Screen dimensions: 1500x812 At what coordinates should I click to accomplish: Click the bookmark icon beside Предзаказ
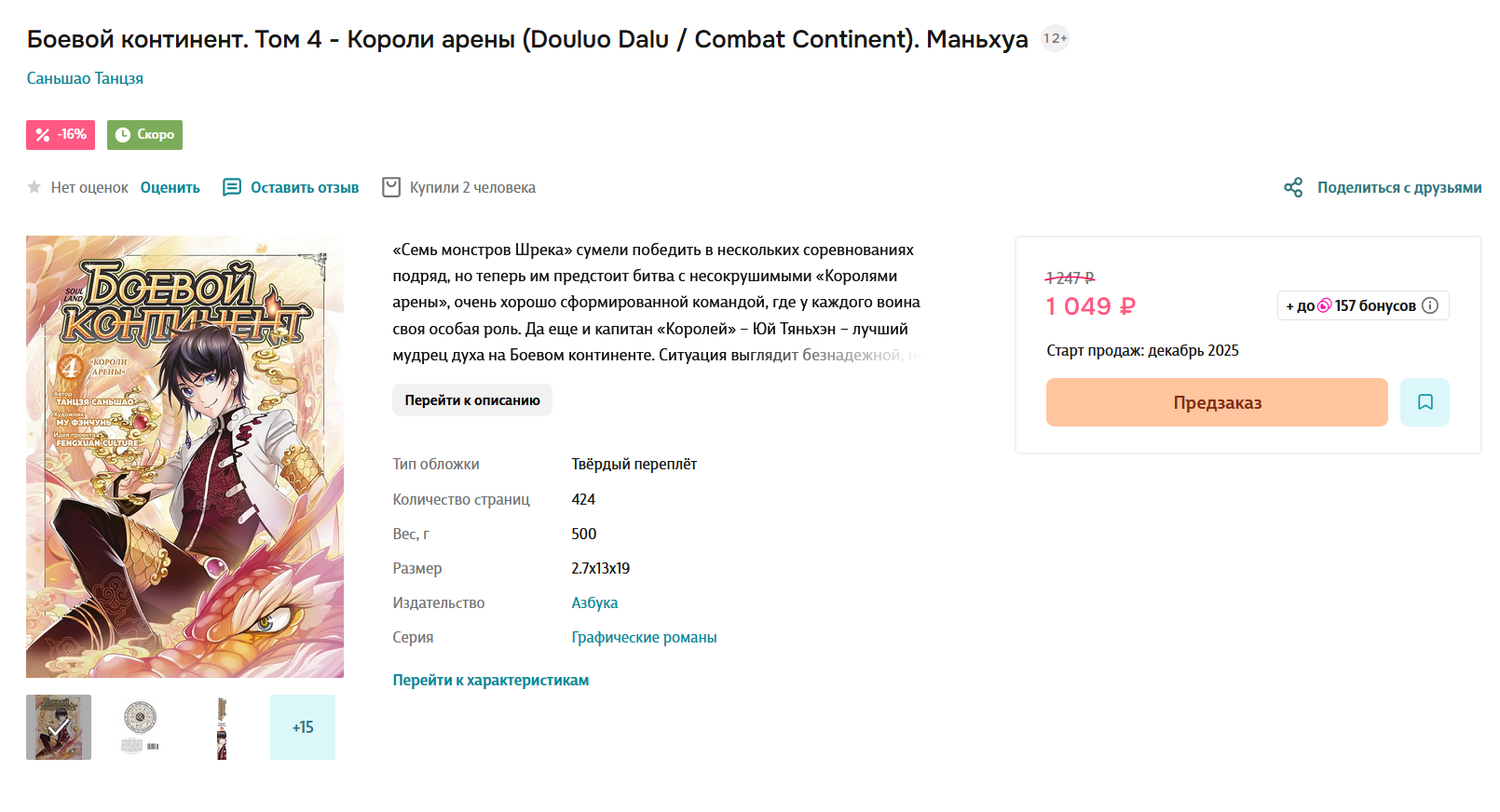tap(1425, 402)
